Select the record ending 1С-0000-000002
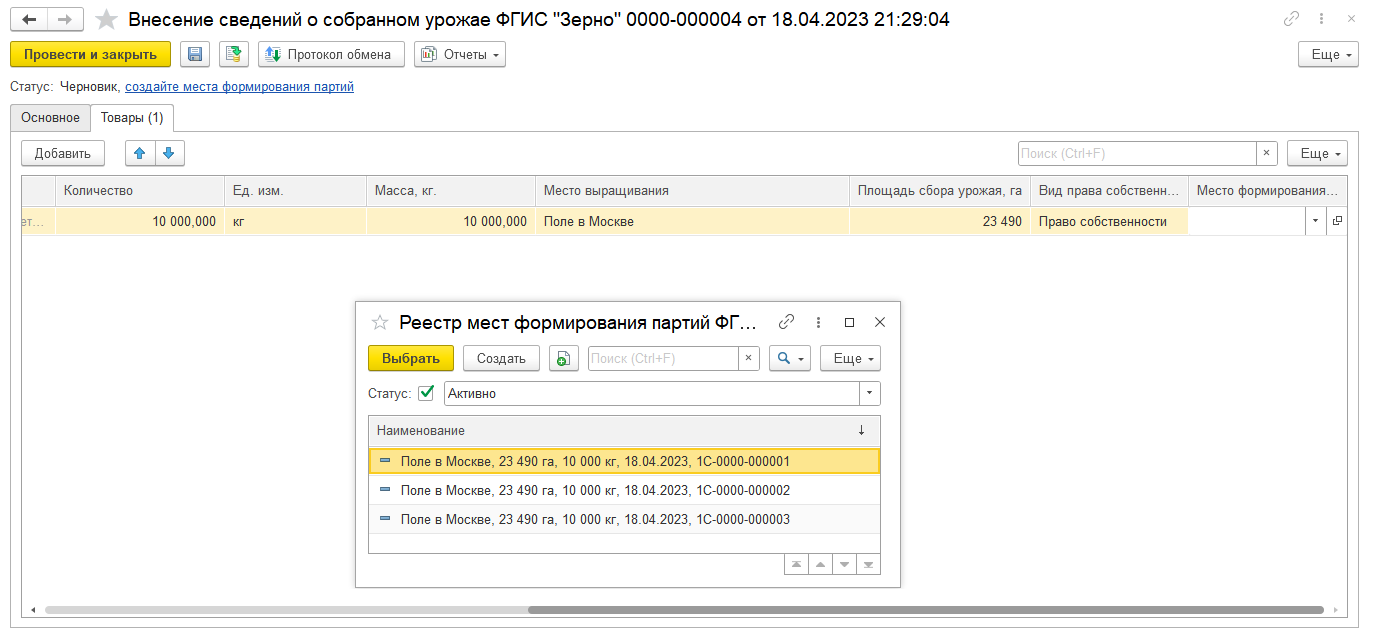1378x638 pixels. (x=624, y=490)
